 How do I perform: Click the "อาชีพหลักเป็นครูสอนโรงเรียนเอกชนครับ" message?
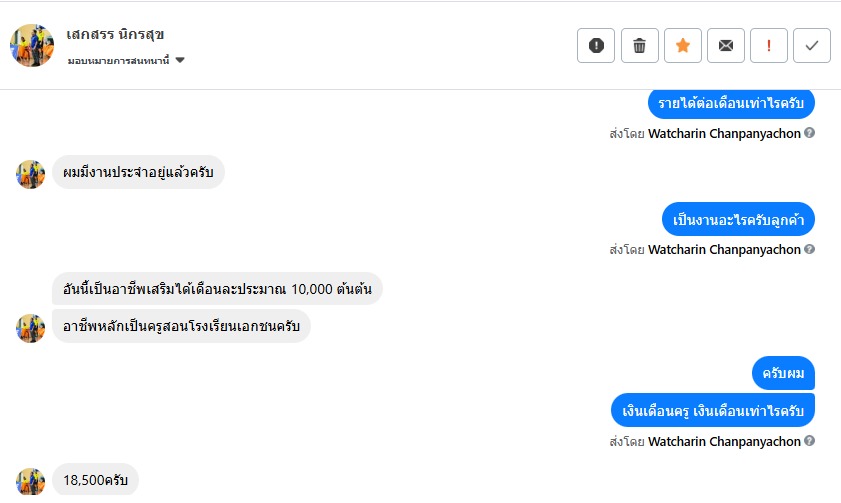pyautogui.click(x=181, y=326)
